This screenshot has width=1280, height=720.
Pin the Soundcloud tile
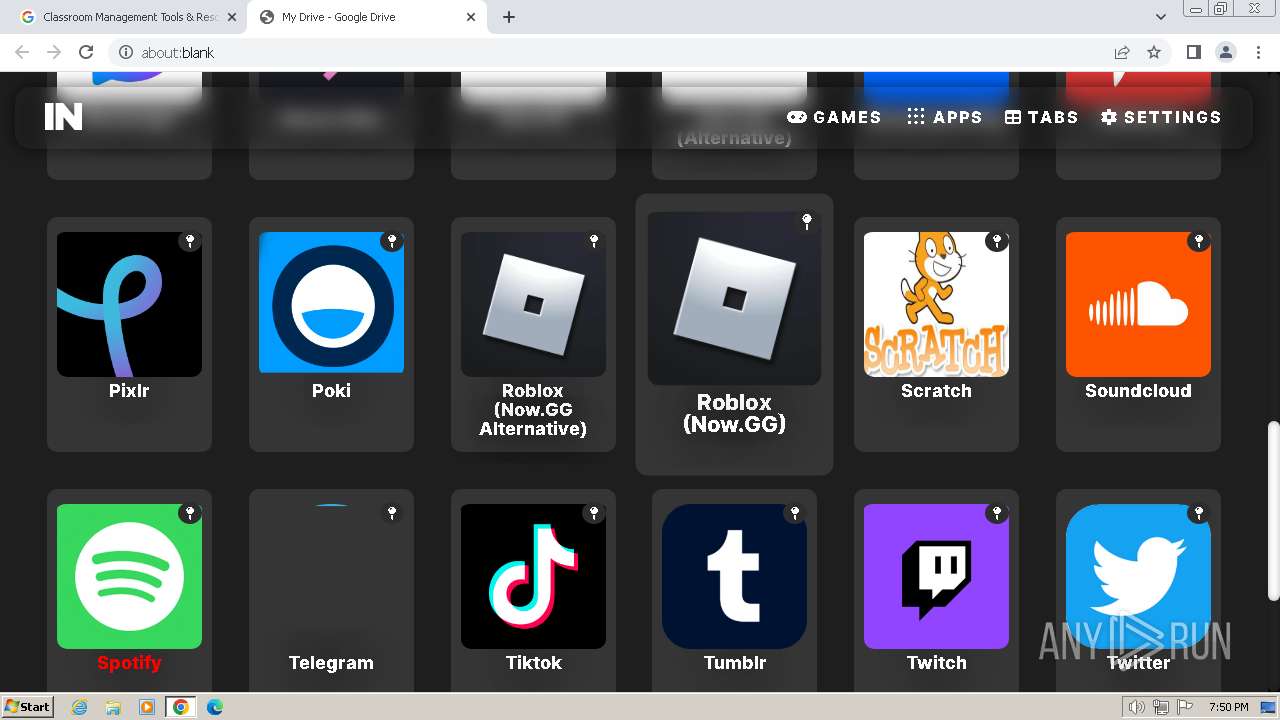(1199, 241)
